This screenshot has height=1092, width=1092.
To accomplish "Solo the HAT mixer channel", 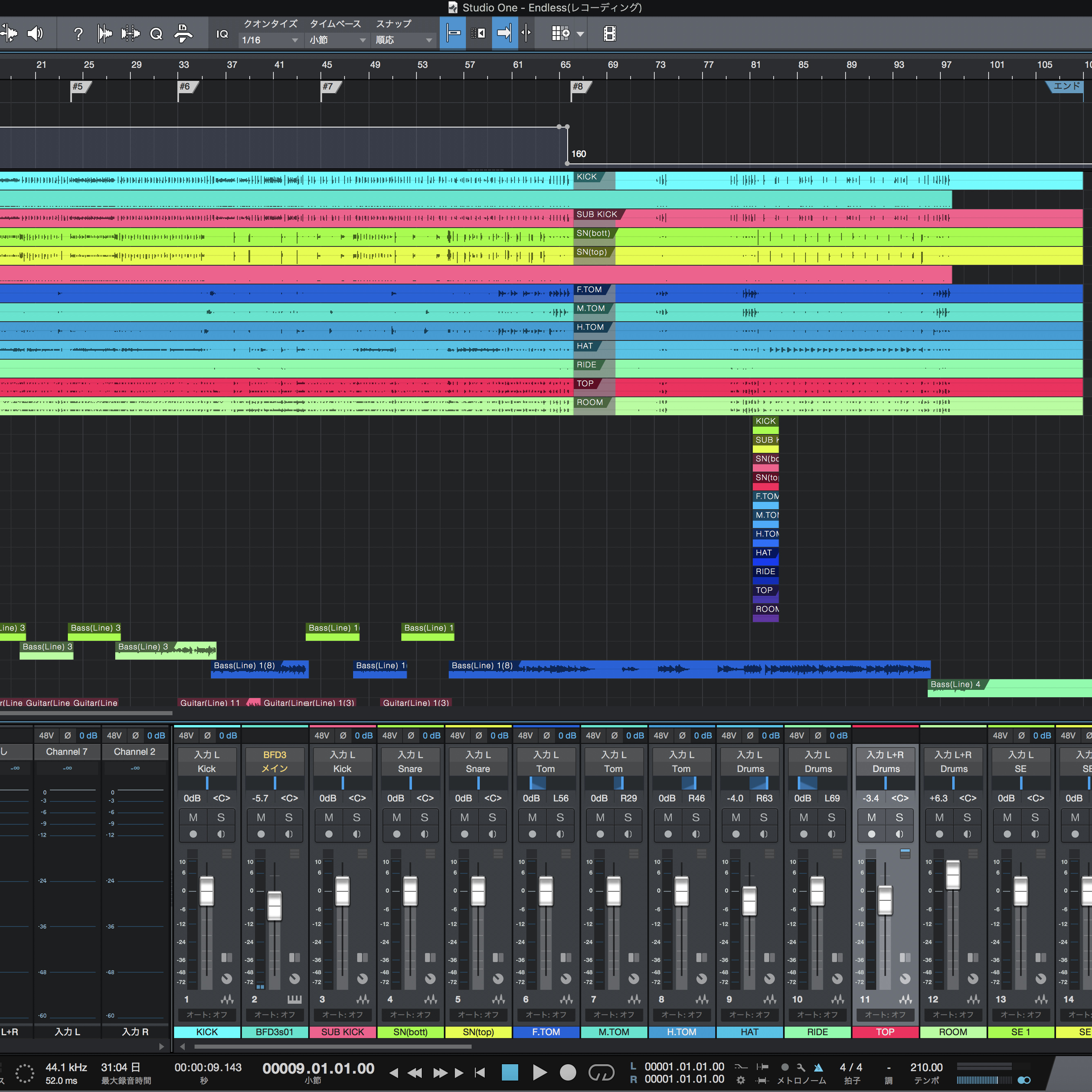I will (763, 817).
